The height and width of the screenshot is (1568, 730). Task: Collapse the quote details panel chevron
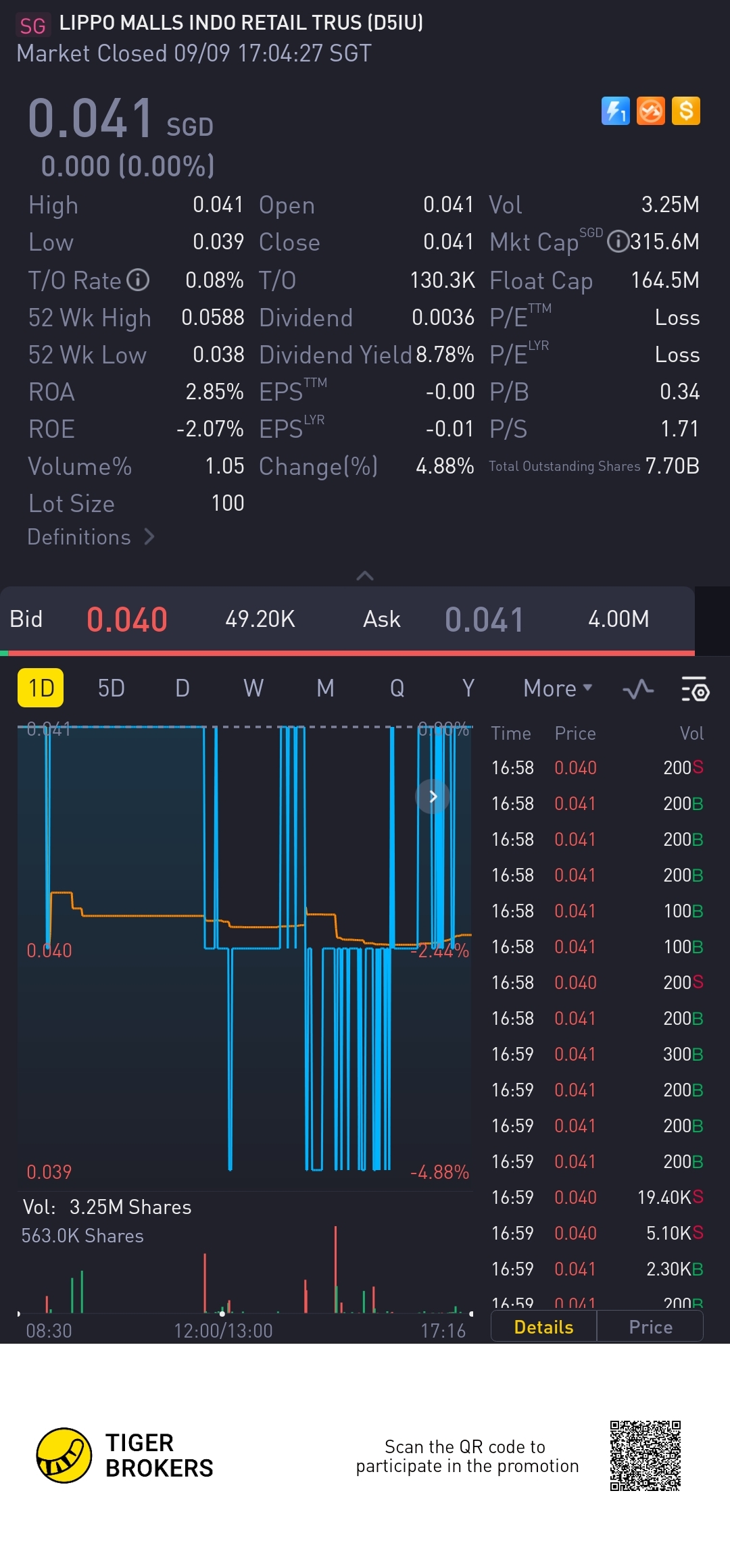[365, 576]
